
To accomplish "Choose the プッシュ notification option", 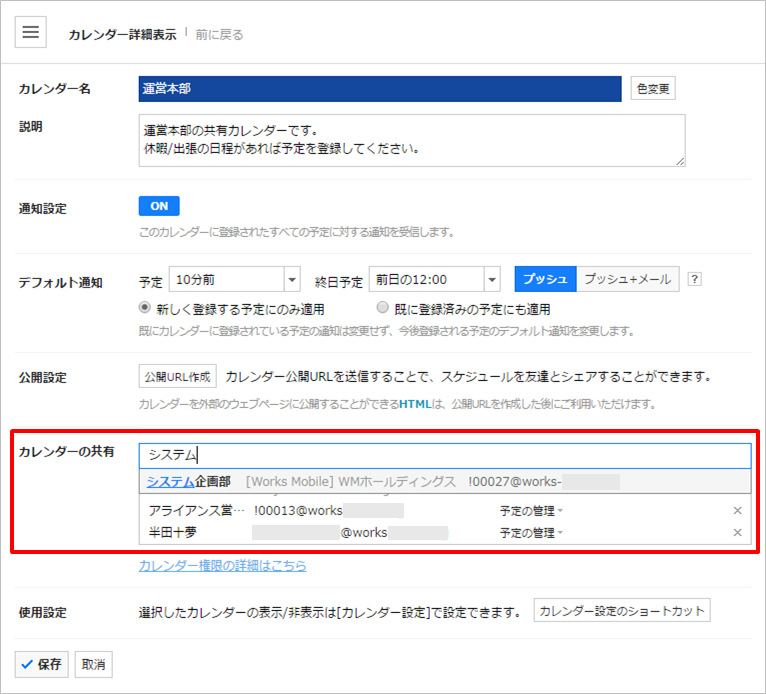I will pos(545,279).
